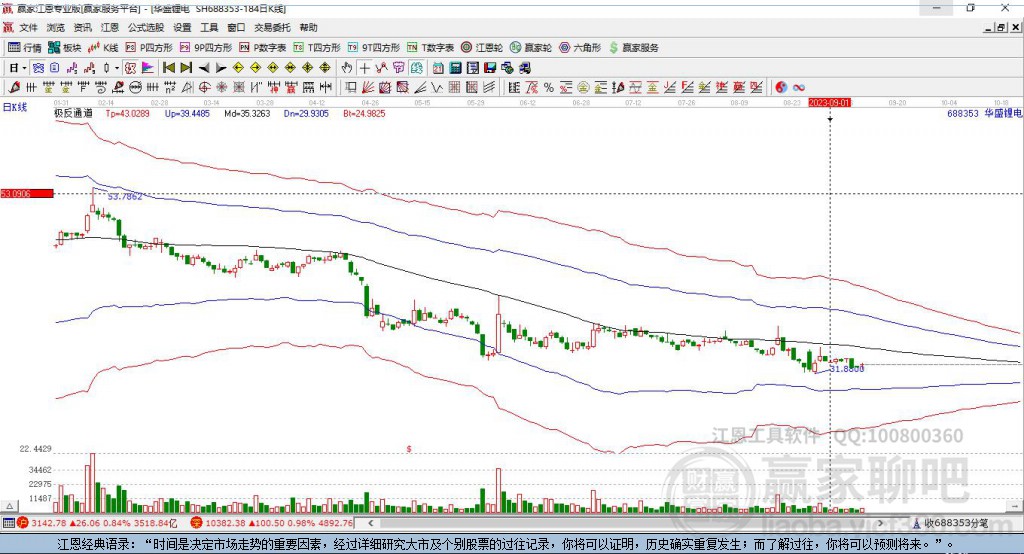The image size is (1024, 554).
Task: Open the calendar icon in toolbar
Action: pyautogui.click(x=438, y=68)
